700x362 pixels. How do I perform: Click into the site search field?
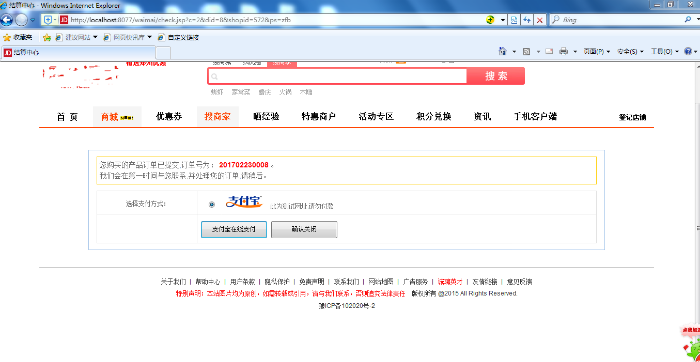[337, 76]
